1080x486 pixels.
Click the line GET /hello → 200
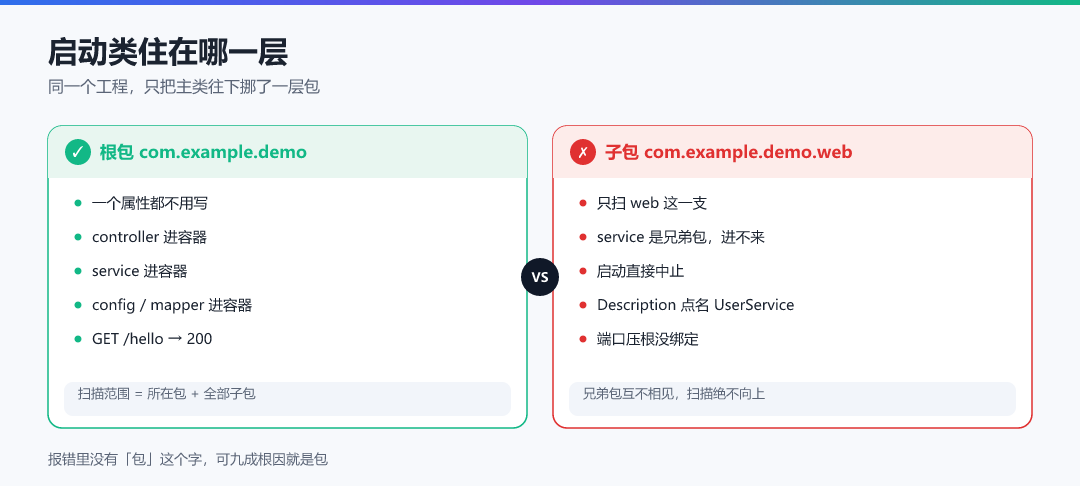[x=152, y=339]
